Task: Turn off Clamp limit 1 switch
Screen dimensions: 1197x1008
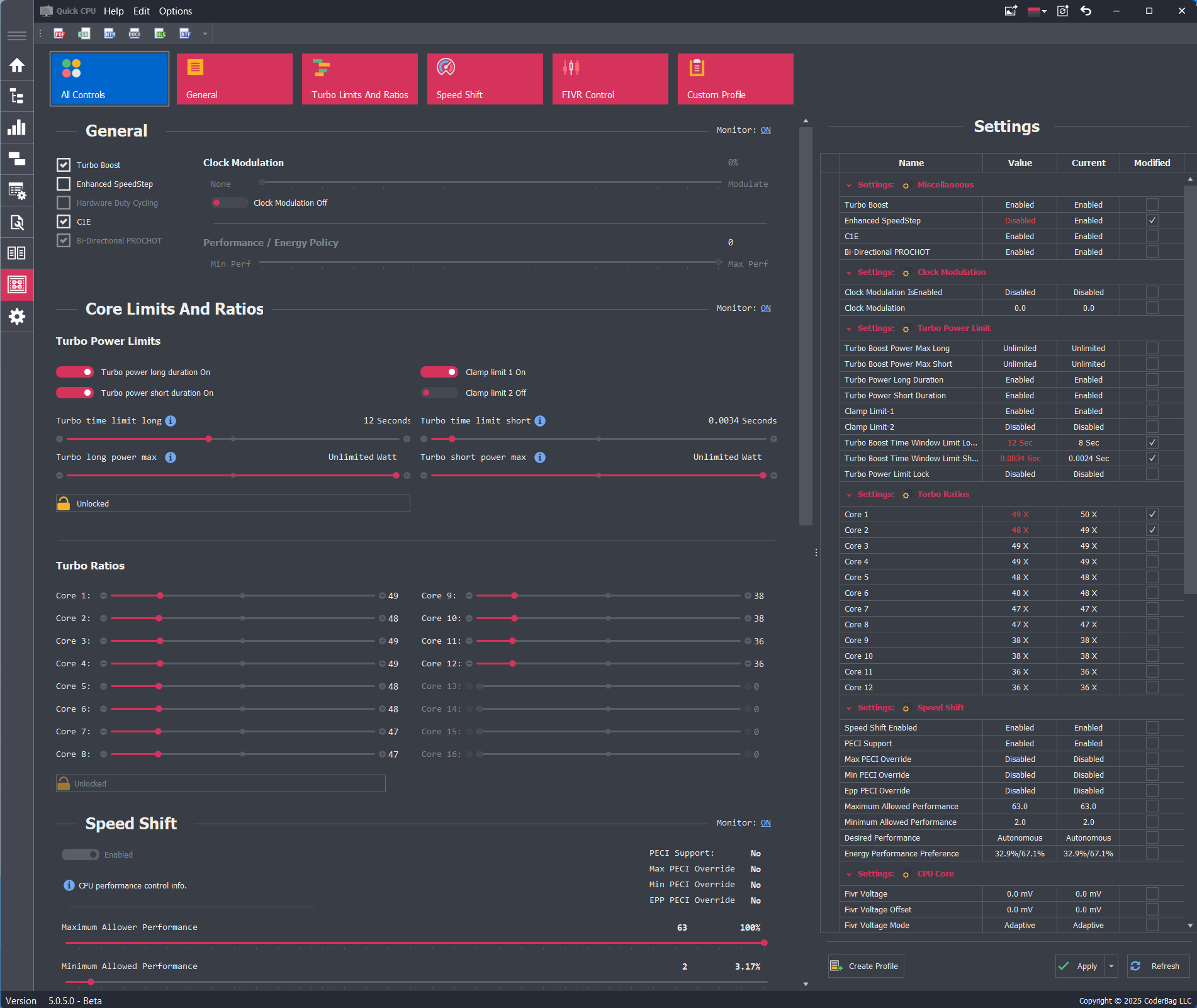Action: tap(439, 372)
